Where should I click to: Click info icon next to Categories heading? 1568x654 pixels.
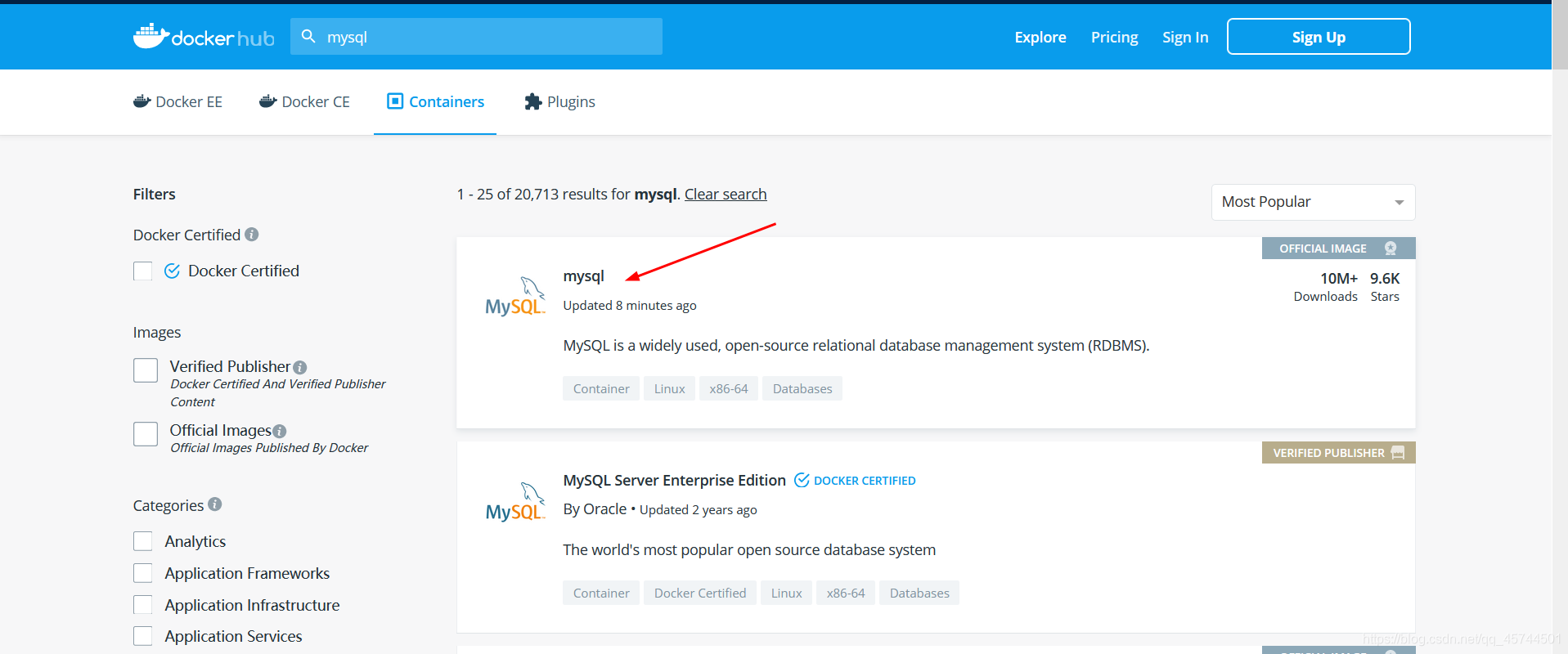215,504
